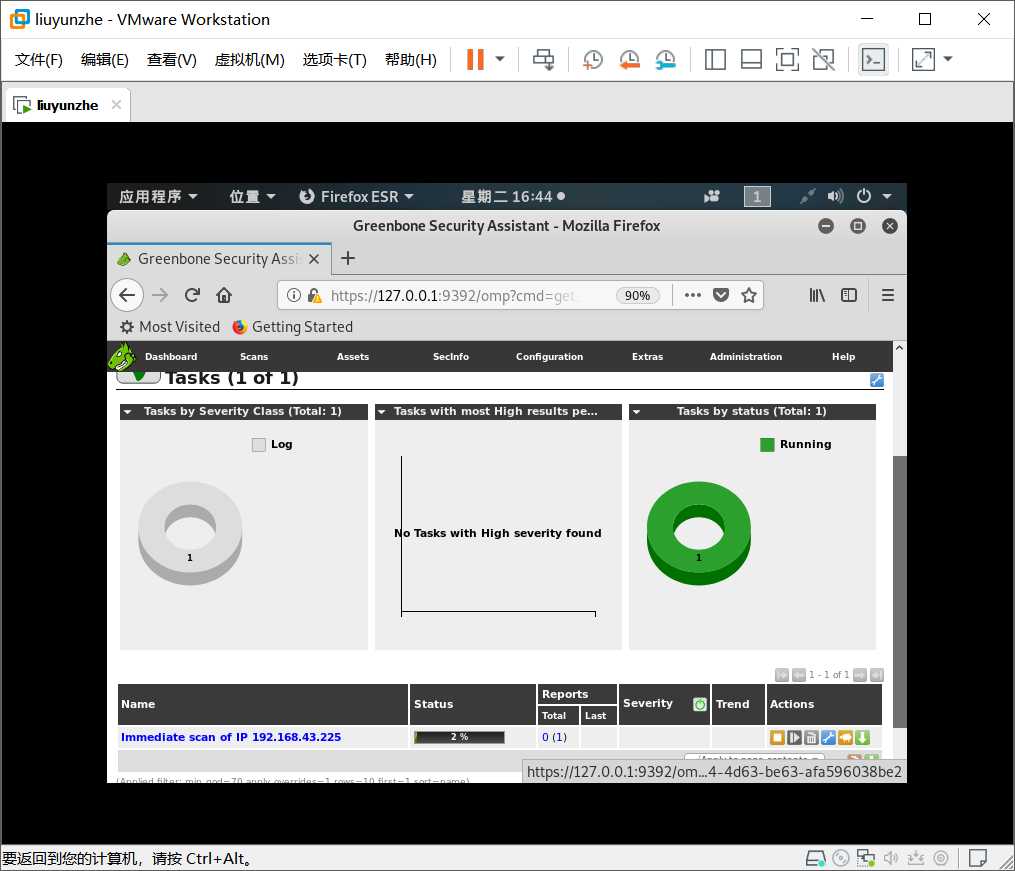Open Scans menu in Greenbone
Viewport: 1015px width, 871px height.
tap(254, 357)
